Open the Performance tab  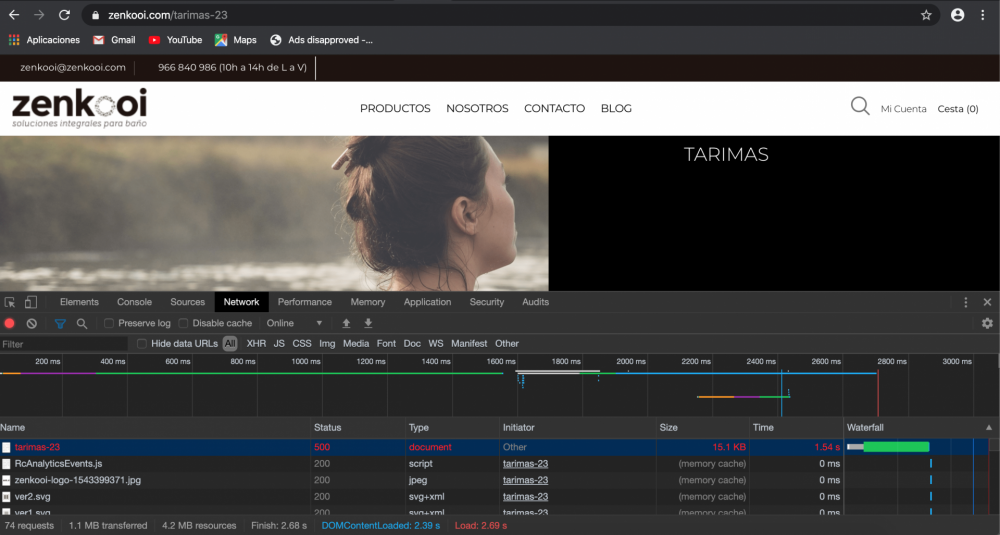(x=304, y=302)
